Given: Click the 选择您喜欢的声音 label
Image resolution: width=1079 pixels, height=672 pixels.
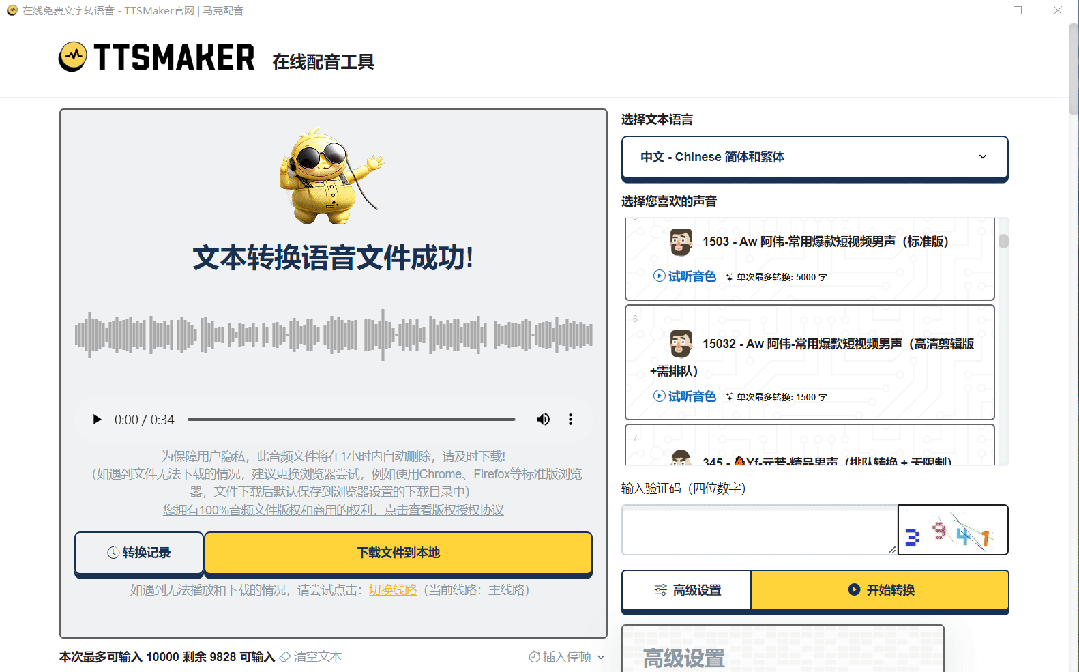Looking at the screenshot, I should [669, 202].
